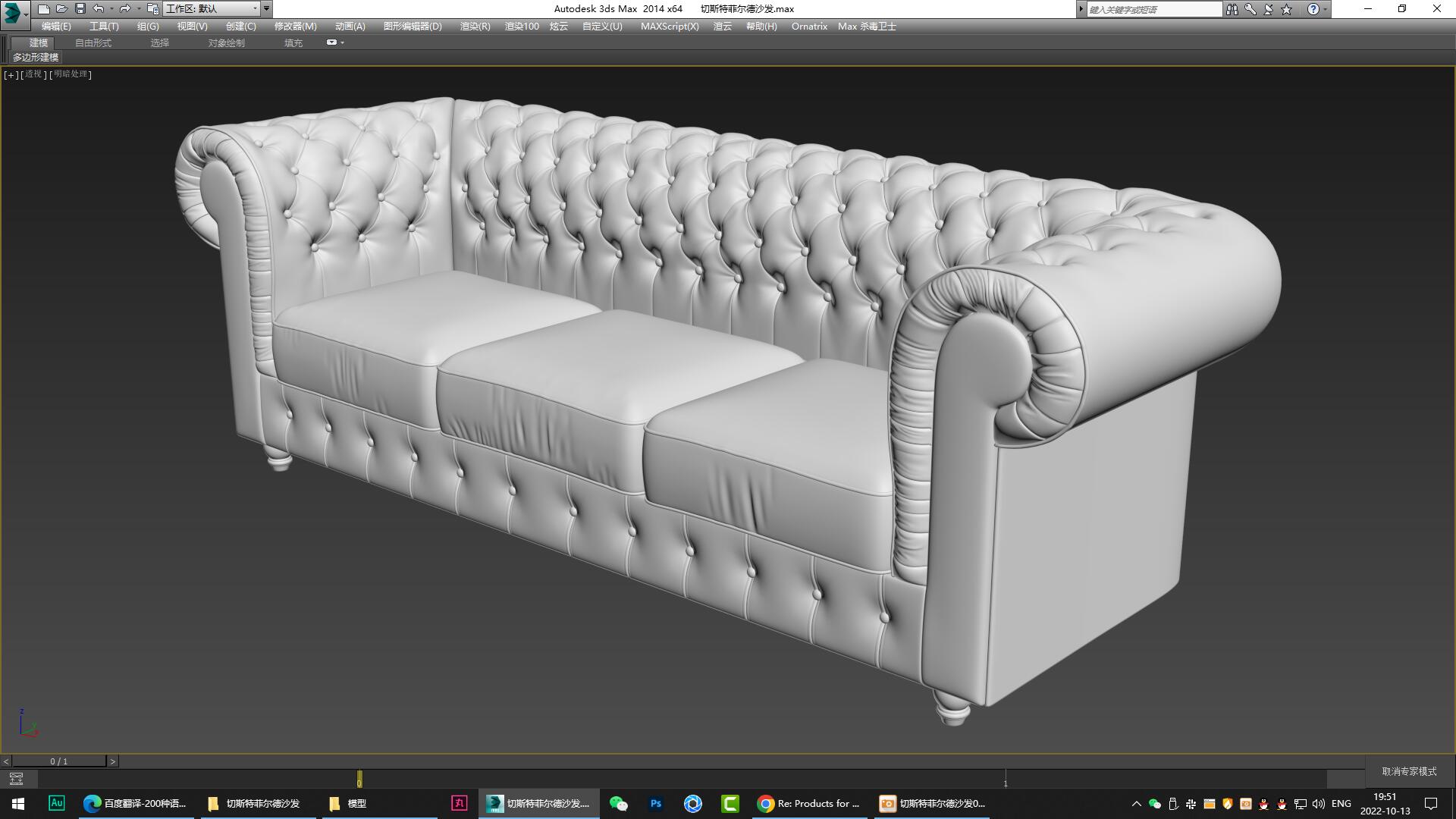Launch Photoshop from the taskbar
Image resolution: width=1456 pixels, height=819 pixels.
655,803
